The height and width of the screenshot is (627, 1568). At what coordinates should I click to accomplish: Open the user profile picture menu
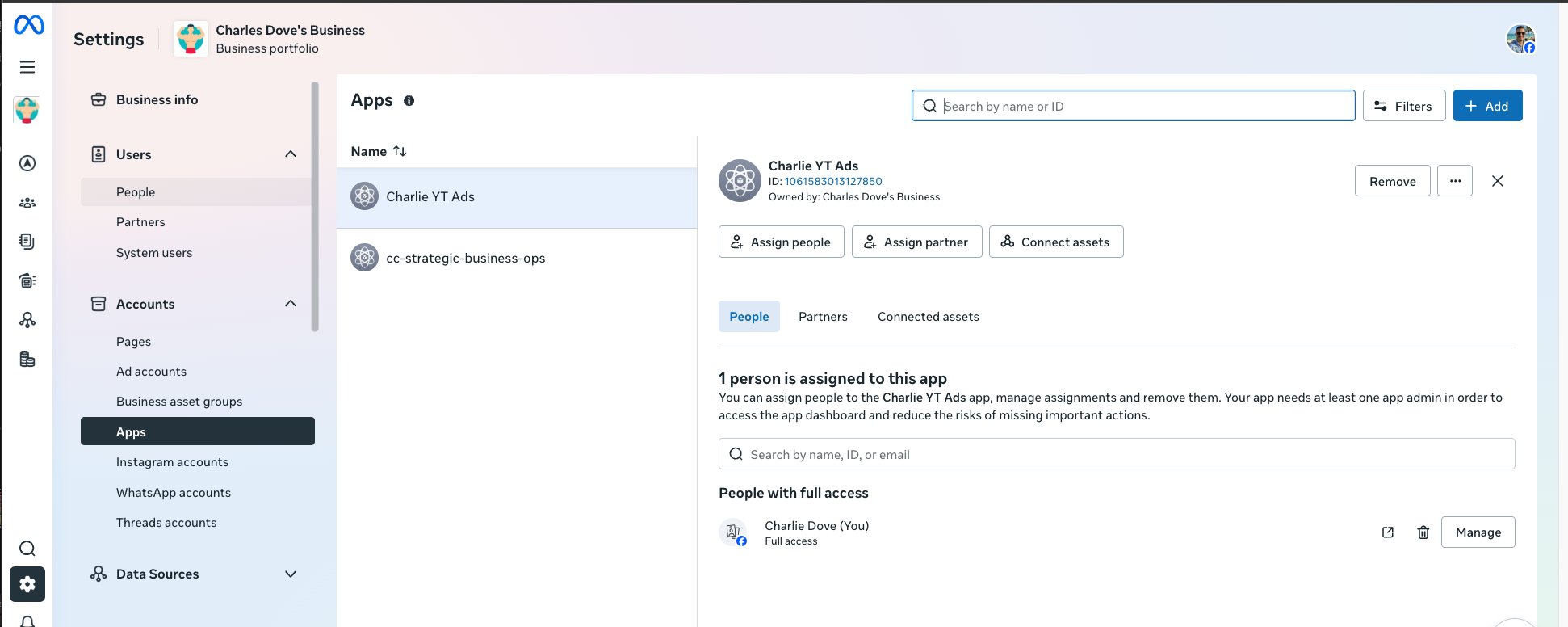point(1521,39)
